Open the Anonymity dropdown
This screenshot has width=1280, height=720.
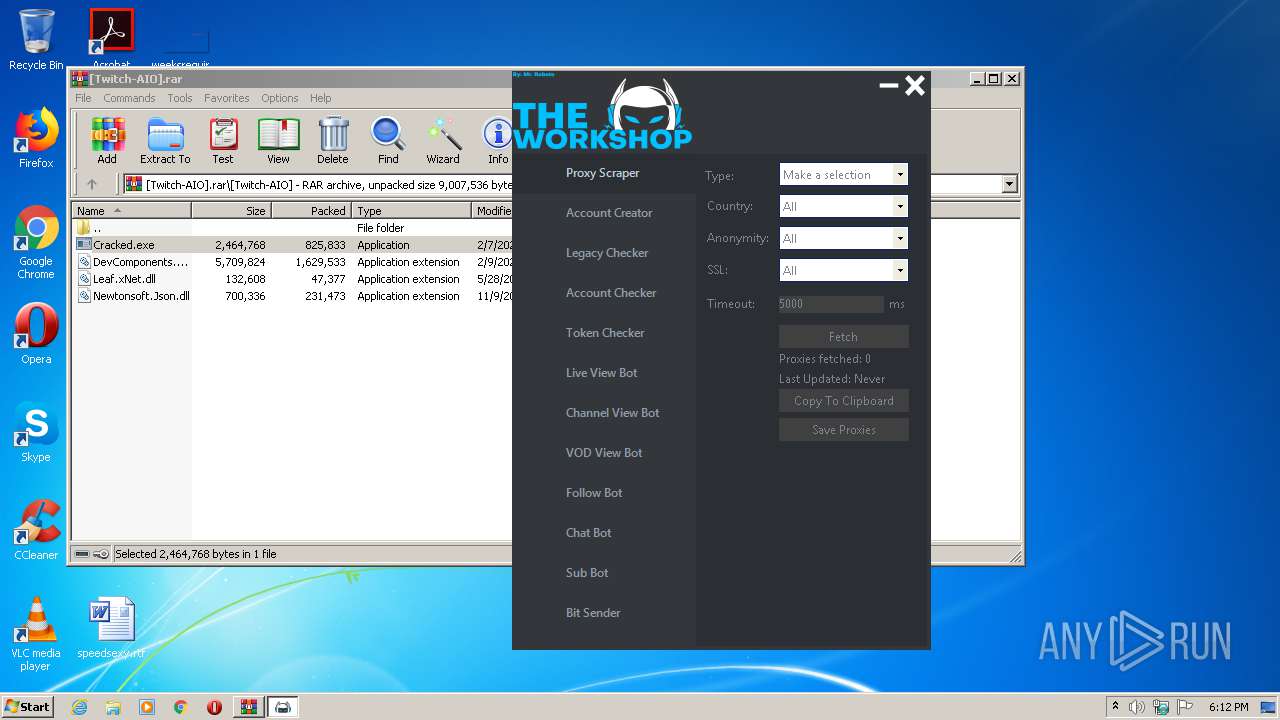click(x=843, y=238)
